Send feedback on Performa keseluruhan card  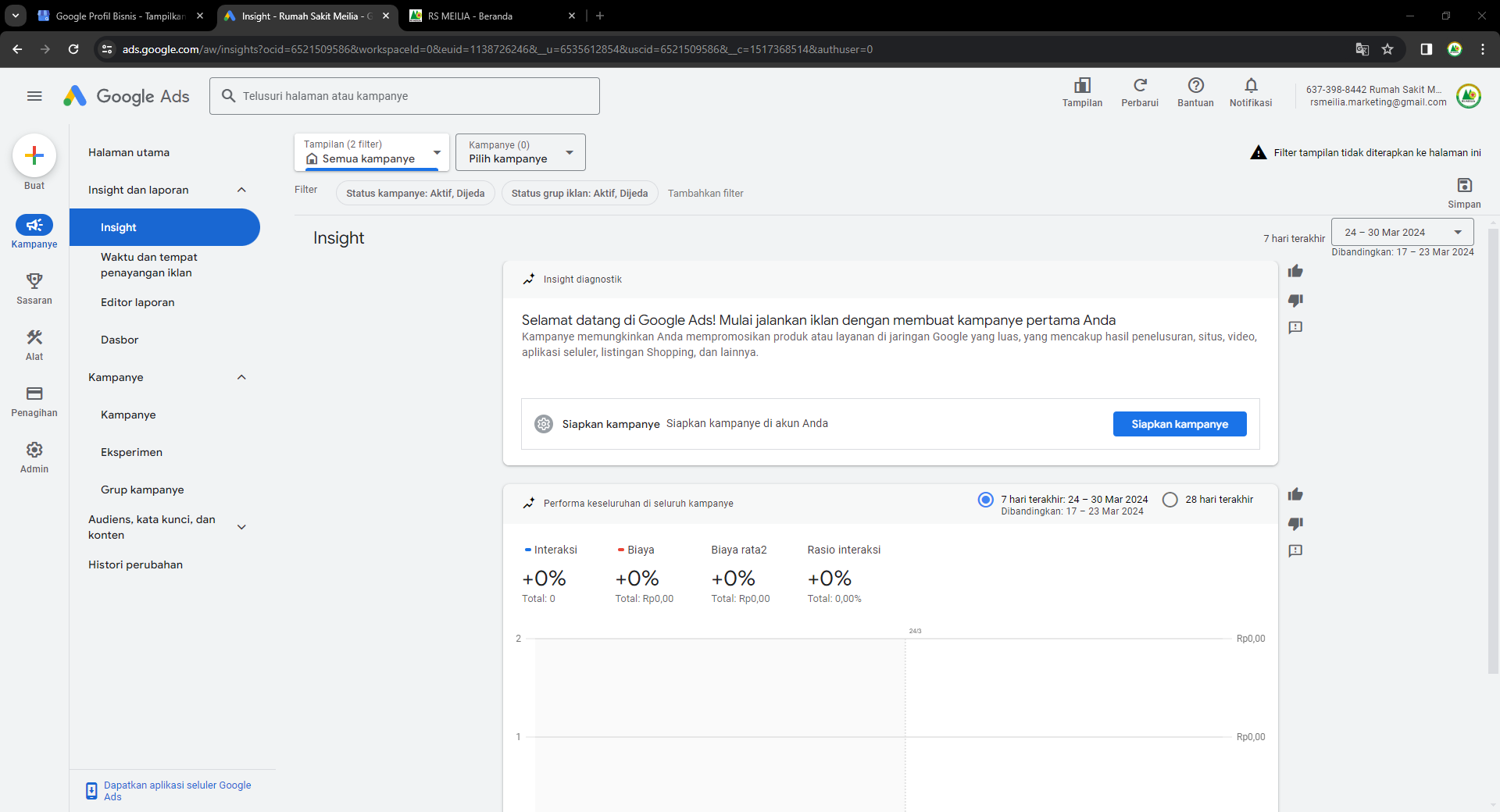click(1295, 551)
